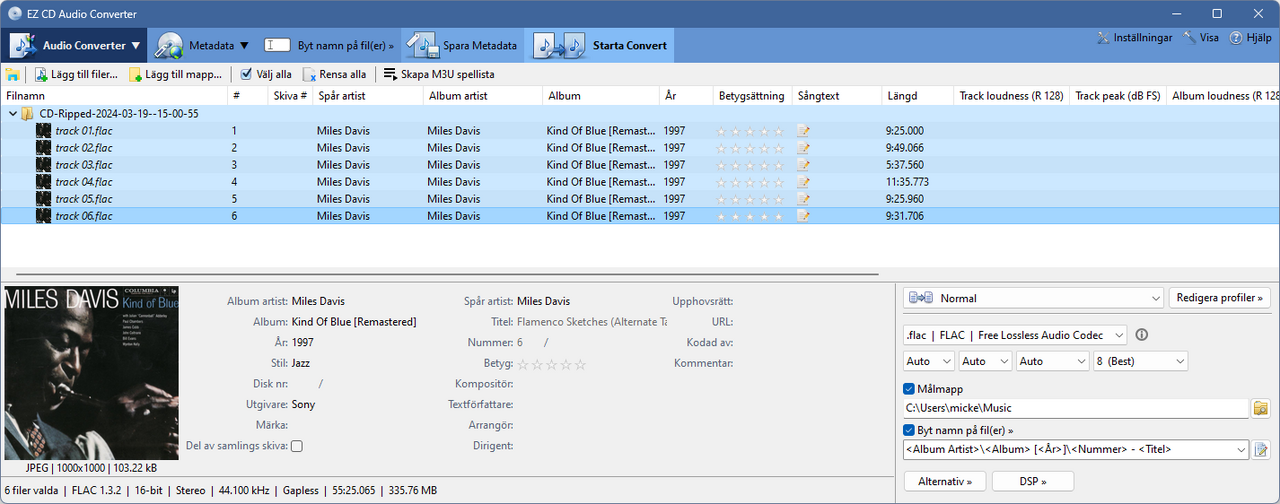
Task: Click 'Redigera profiler »' button
Action: (1220, 298)
